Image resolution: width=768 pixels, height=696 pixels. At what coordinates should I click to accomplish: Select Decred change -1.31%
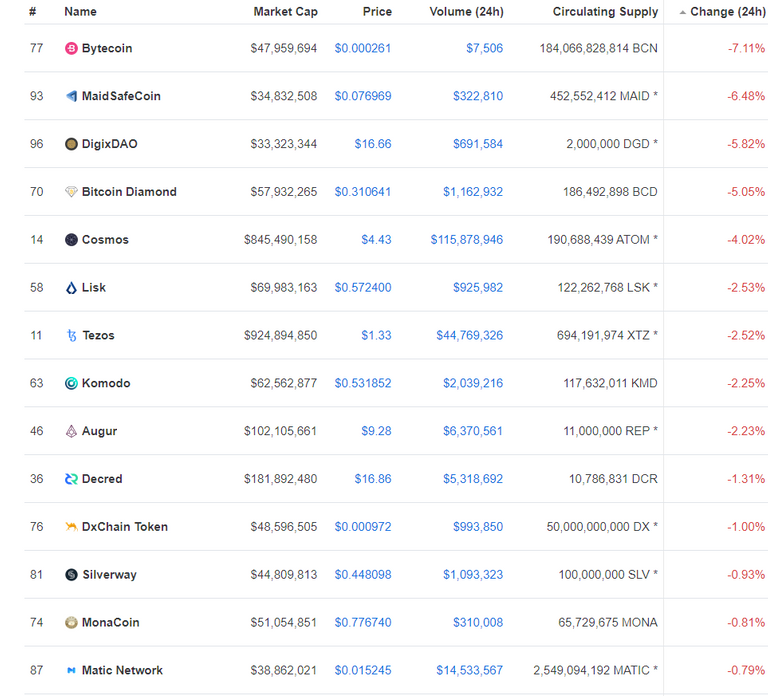point(746,479)
